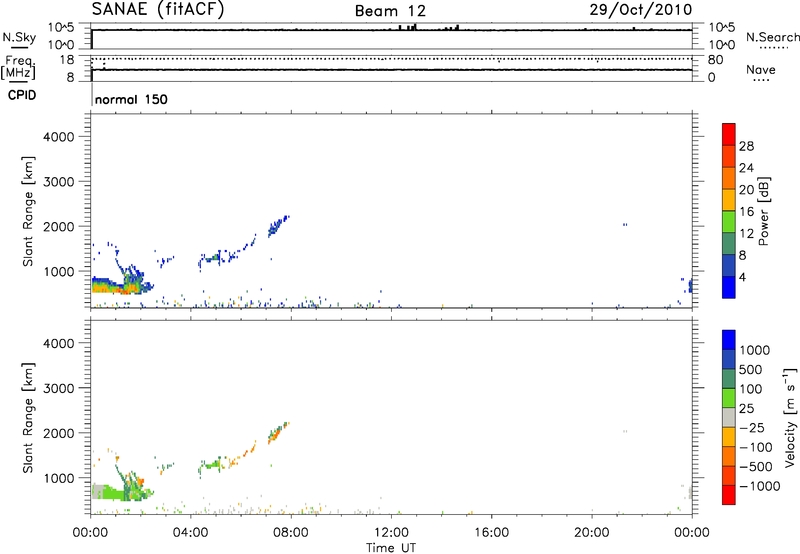
Task: Click the Velocity colorbar segment between 100 and 500
Action: (729, 379)
